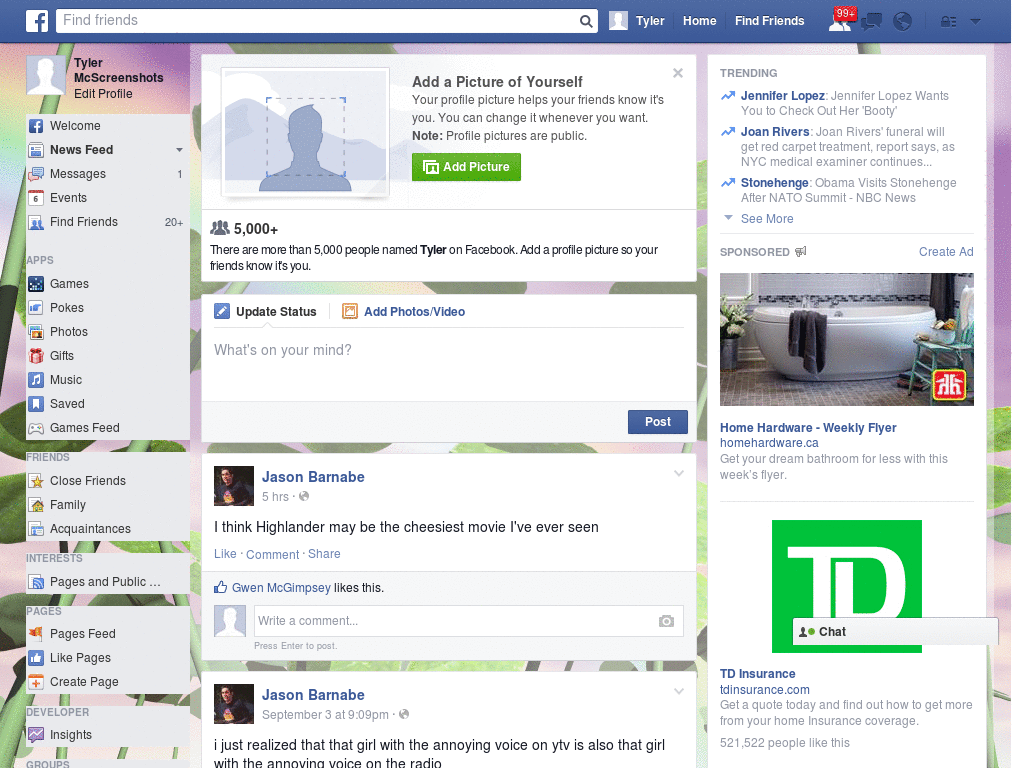1024x768 pixels.
Task: Open the messages chat bubbles icon
Action: [x=871, y=22]
